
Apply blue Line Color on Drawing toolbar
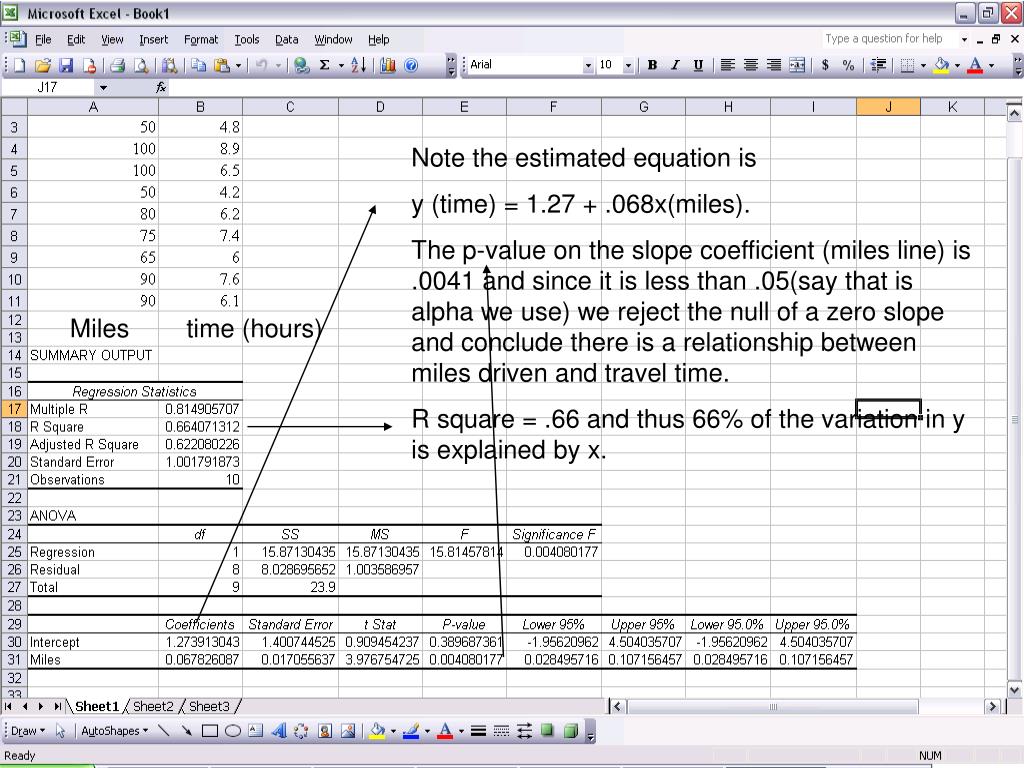coord(411,731)
